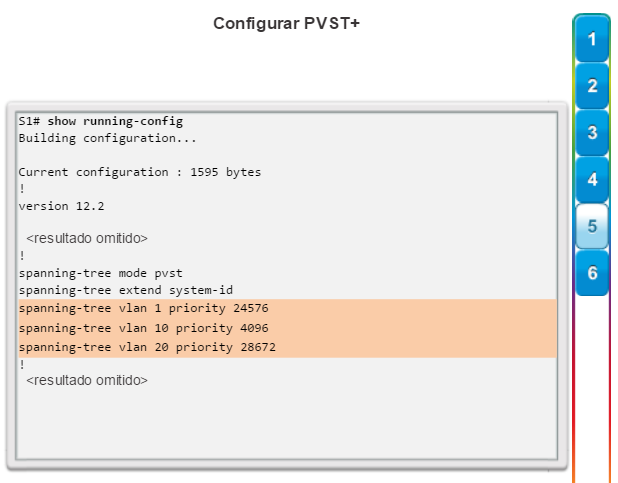The width and height of the screenshot is (618, 483).
Task: Click 'spanning-tree extend system-id' line
Action: tap(126, 290)
